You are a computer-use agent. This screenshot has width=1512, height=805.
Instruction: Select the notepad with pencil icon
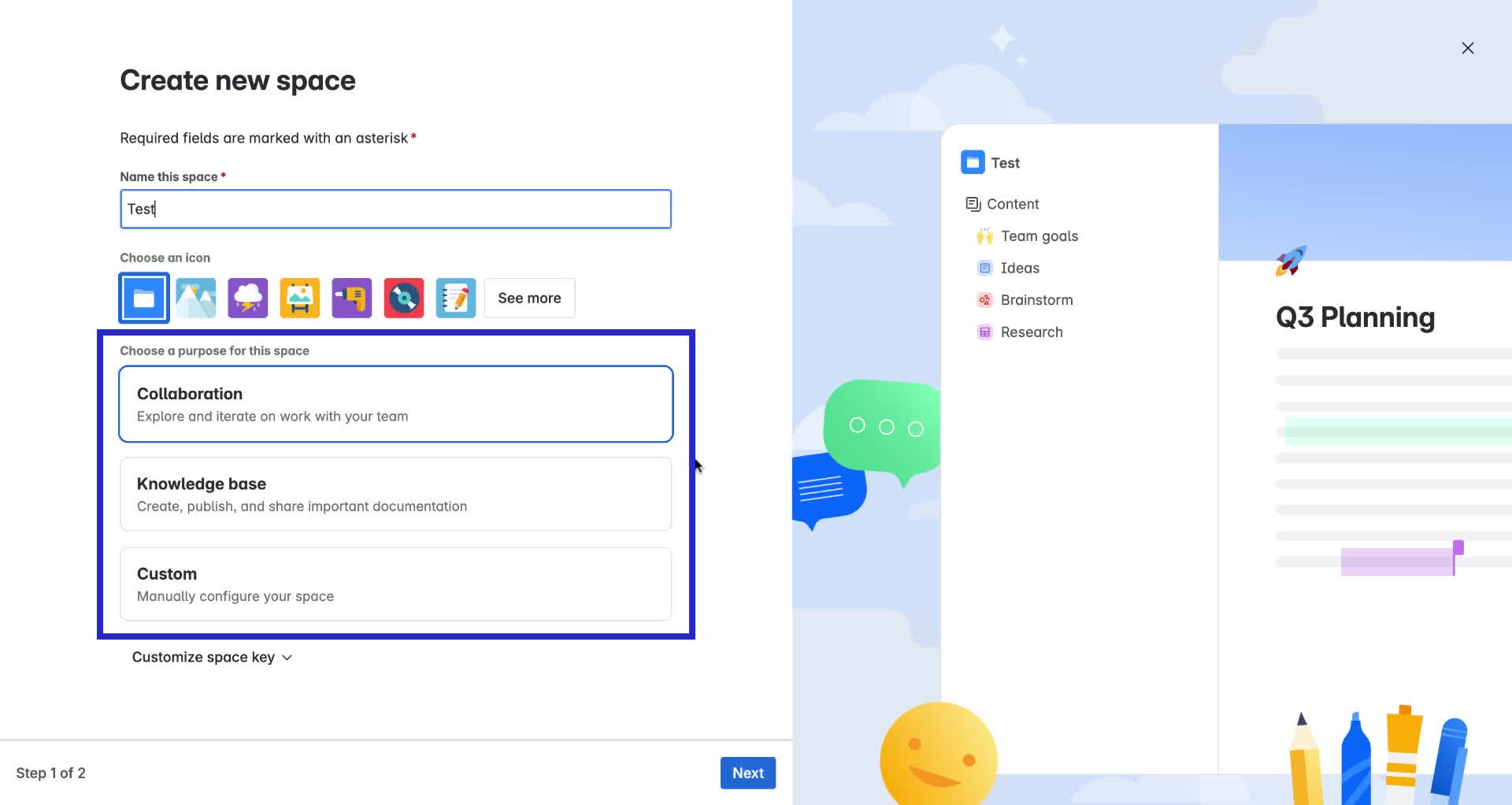[x=456, y=299]
